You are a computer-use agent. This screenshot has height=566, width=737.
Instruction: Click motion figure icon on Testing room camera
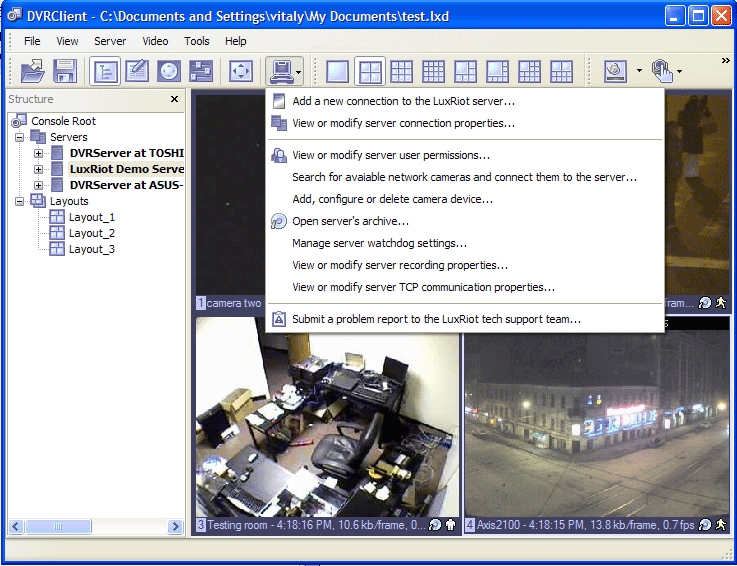click(x=451, y=525)
